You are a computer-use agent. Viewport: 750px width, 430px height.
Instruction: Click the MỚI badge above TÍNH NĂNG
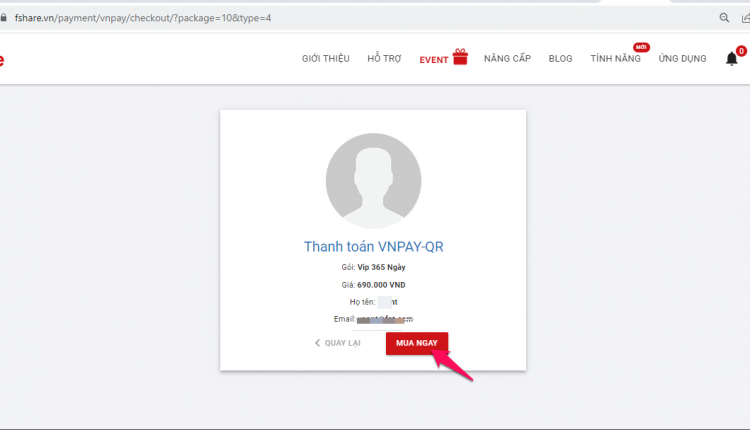pos(641,47)
